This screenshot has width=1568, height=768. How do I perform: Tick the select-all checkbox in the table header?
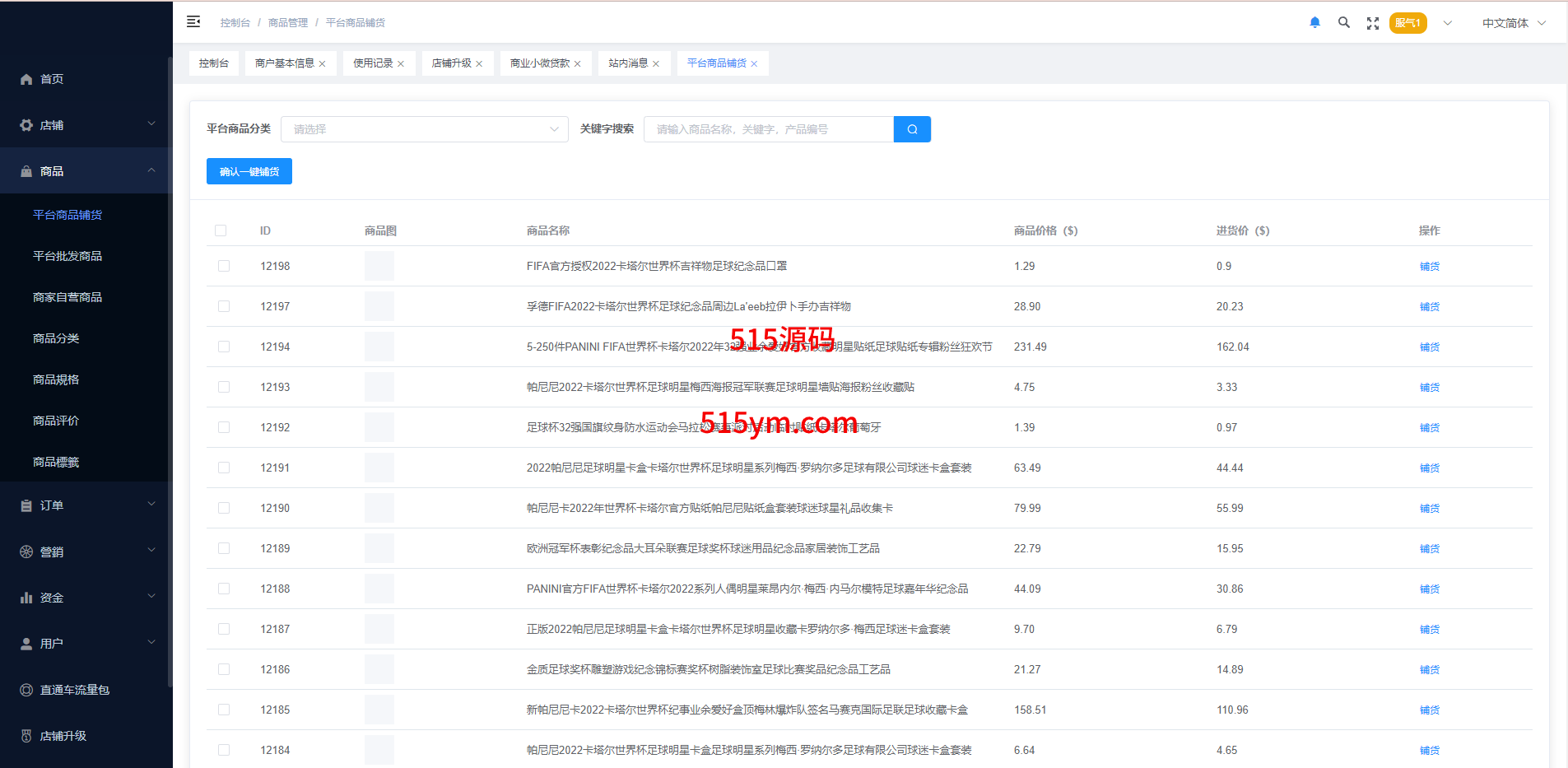[x=221, y=230]
